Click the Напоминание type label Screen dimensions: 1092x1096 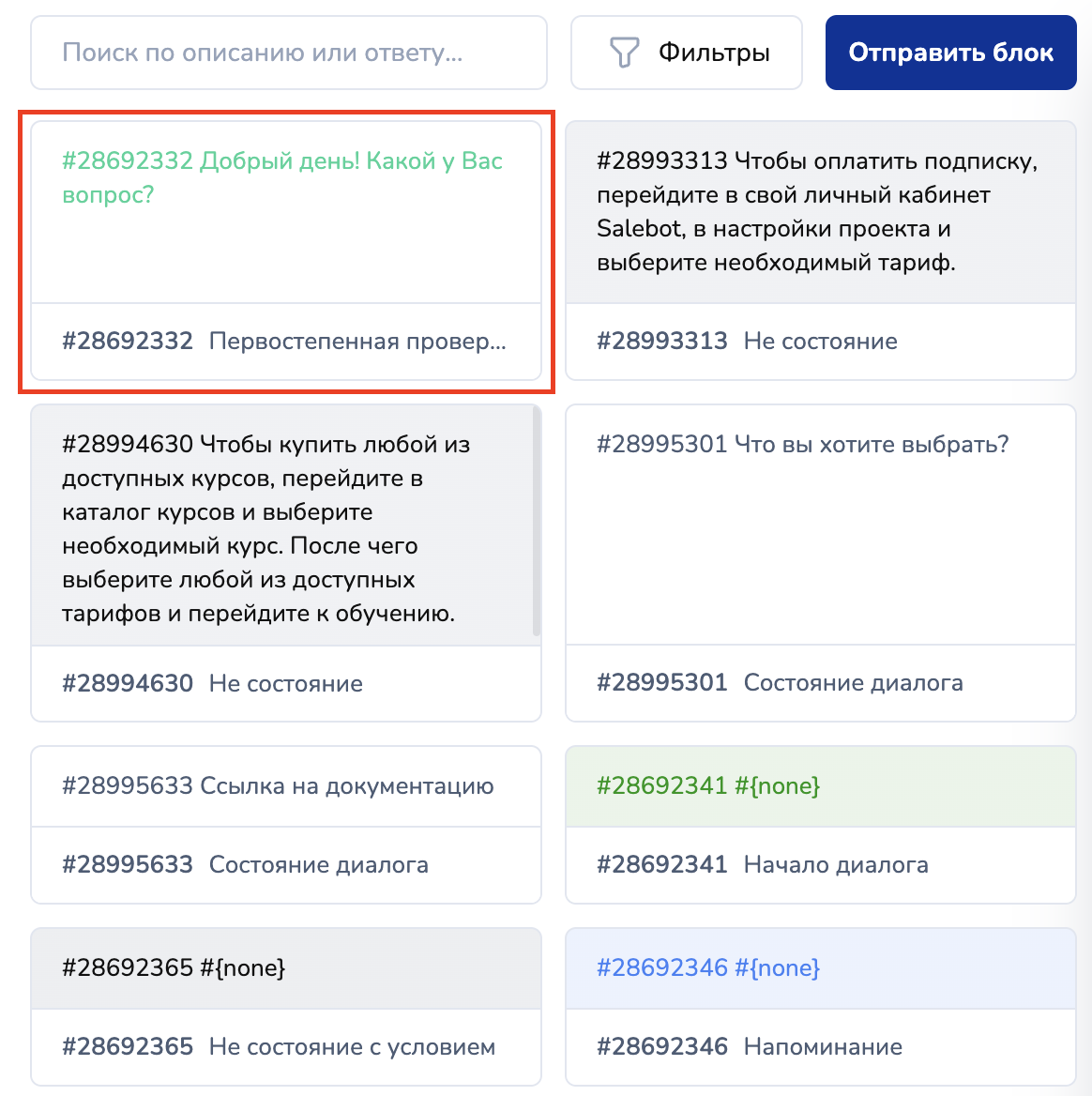(823, 1047)
